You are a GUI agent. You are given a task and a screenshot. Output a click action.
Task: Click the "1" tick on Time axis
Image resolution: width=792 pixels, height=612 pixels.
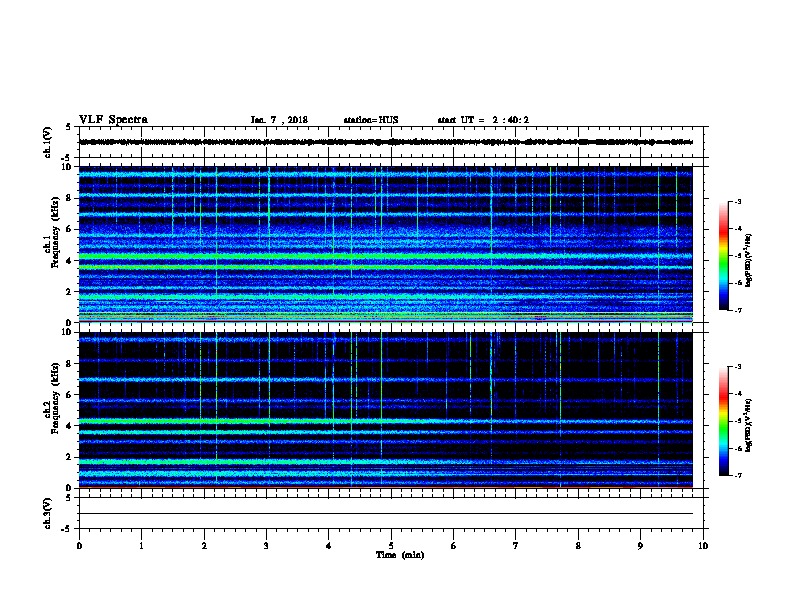point(141,546)
